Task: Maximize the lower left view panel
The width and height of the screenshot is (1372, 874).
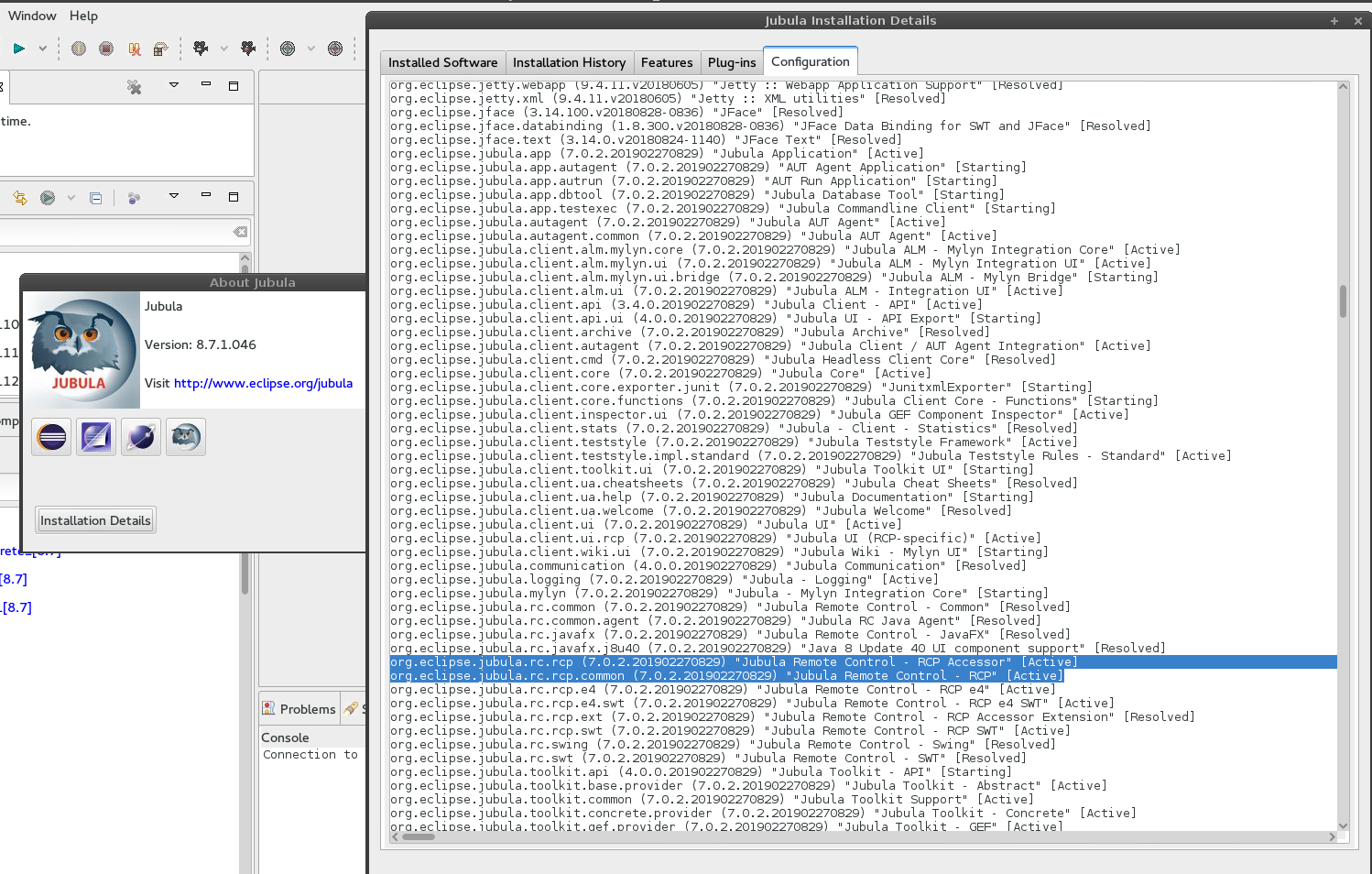Action: pyautogui.click(x=234, y=197)
